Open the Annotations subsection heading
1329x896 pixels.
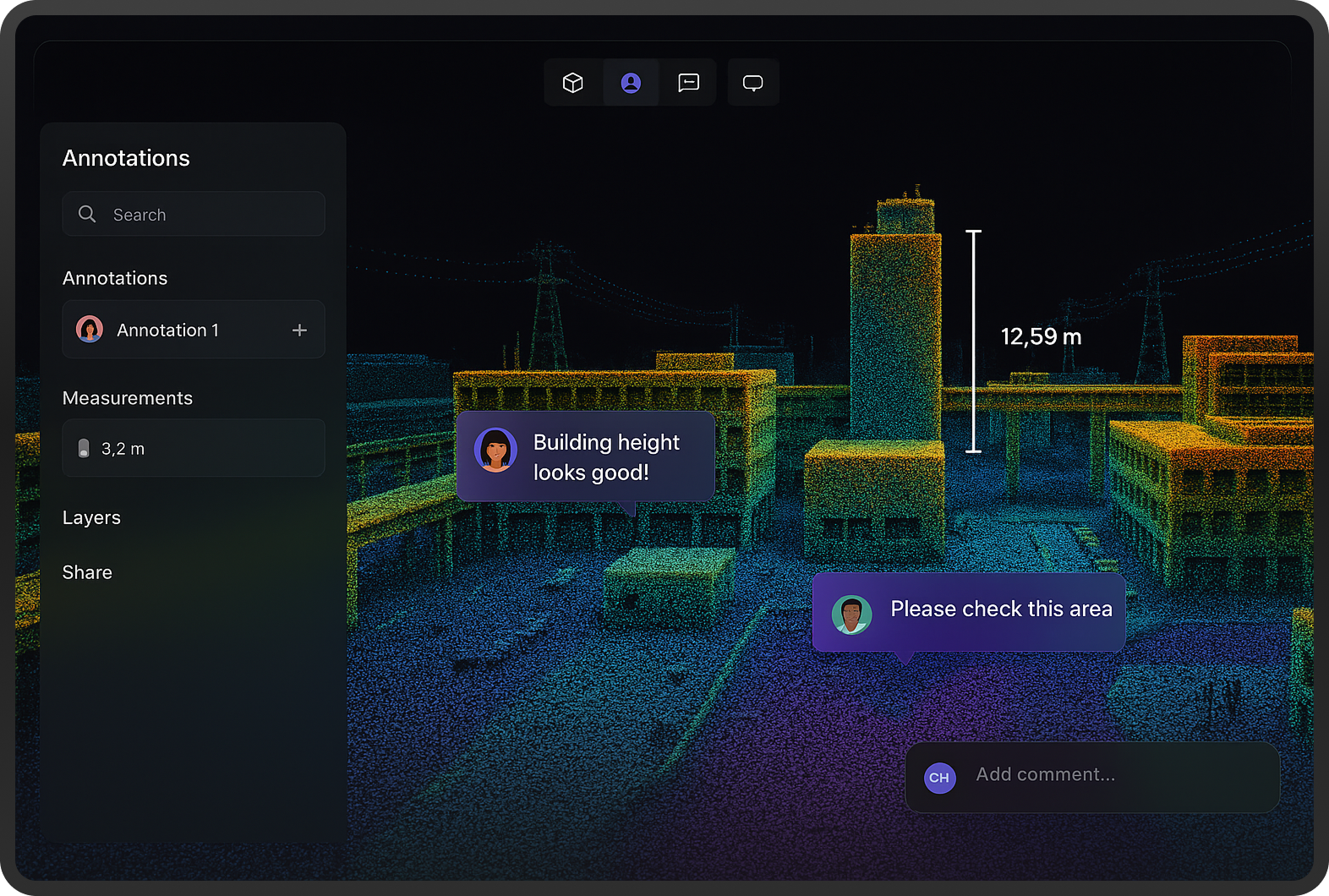115,278
